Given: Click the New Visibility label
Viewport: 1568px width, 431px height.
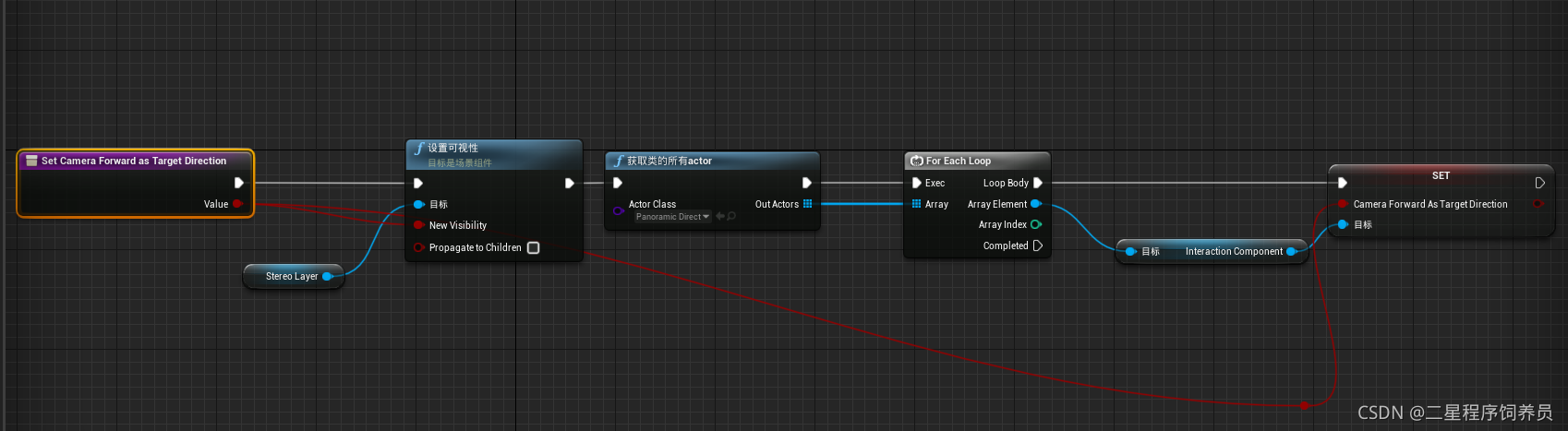Looking at the screenshot, I should click(x=458, y=225).
